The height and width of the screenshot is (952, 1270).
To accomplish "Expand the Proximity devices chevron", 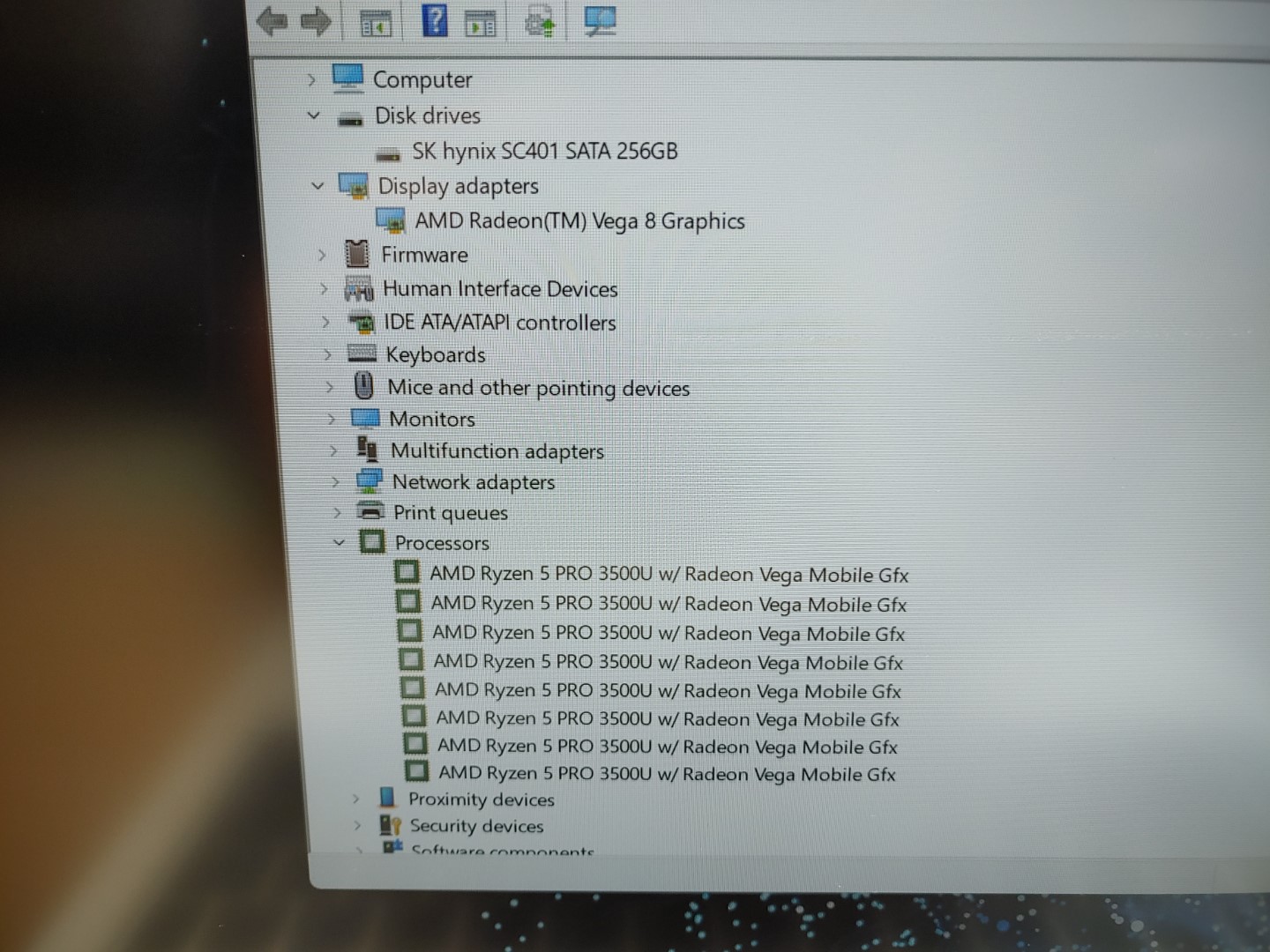I will (x=355, y=799).
